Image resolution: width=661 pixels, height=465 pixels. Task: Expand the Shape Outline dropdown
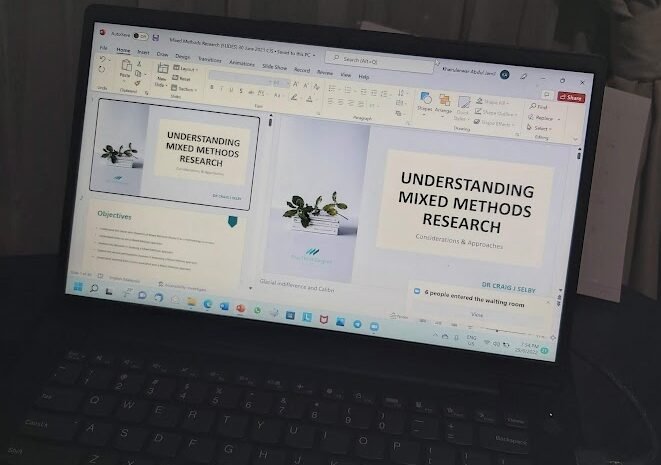click(495, 113)
